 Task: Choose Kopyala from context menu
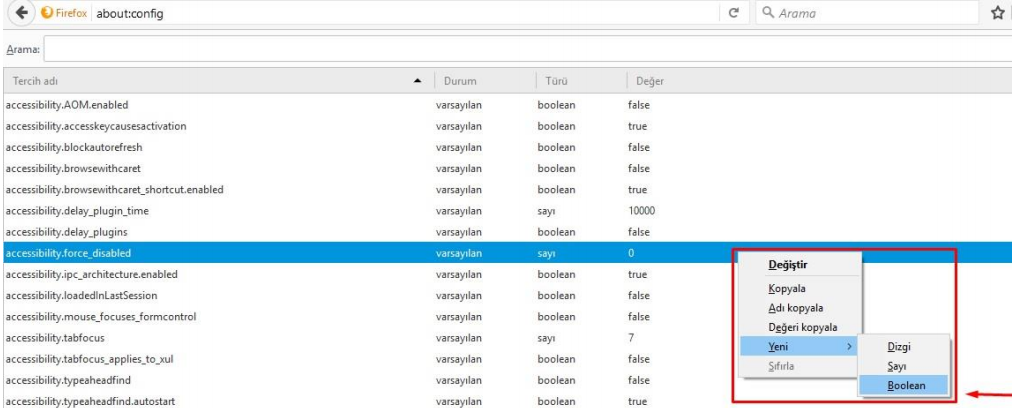[800, 289]
